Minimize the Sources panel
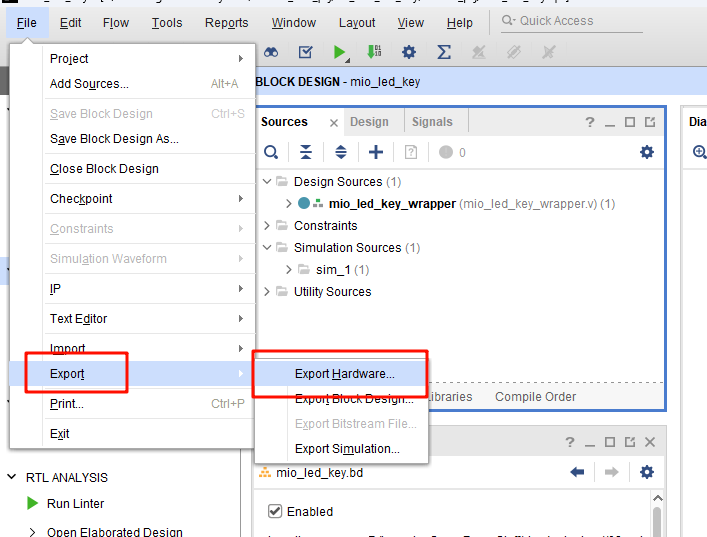 click(610, 123)
